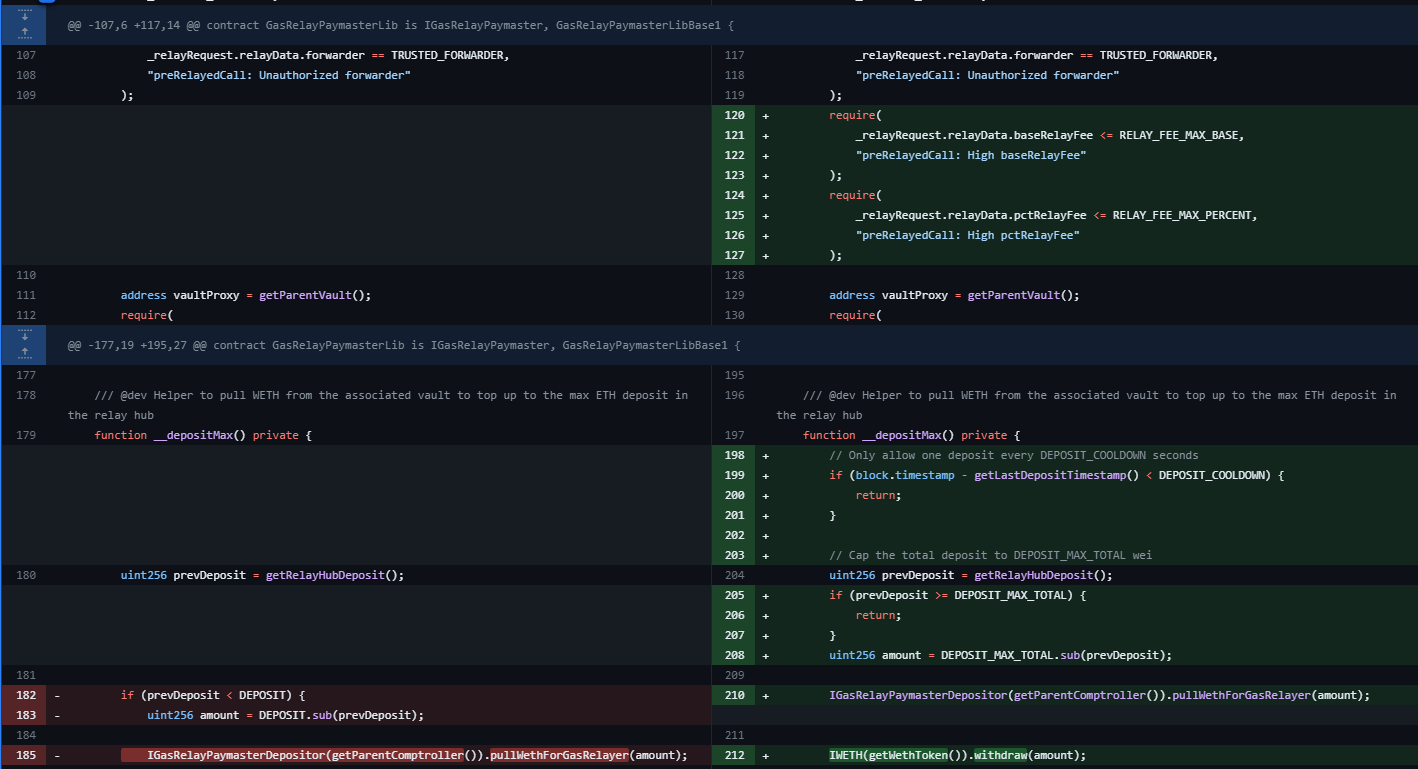Click added line number 120
Image resolution: width=1418 pixels, height=769 pixels.
click(x=734, y=115)
